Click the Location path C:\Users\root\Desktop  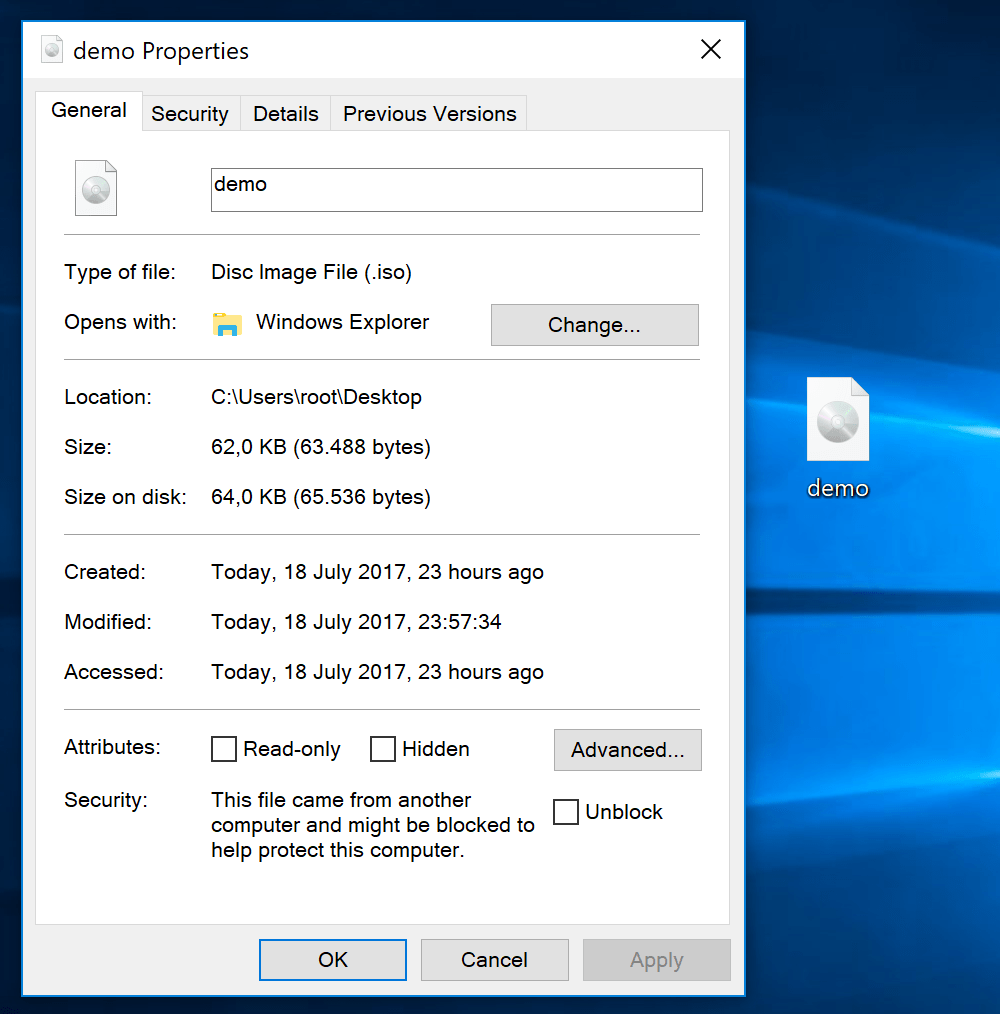point(316,397)
